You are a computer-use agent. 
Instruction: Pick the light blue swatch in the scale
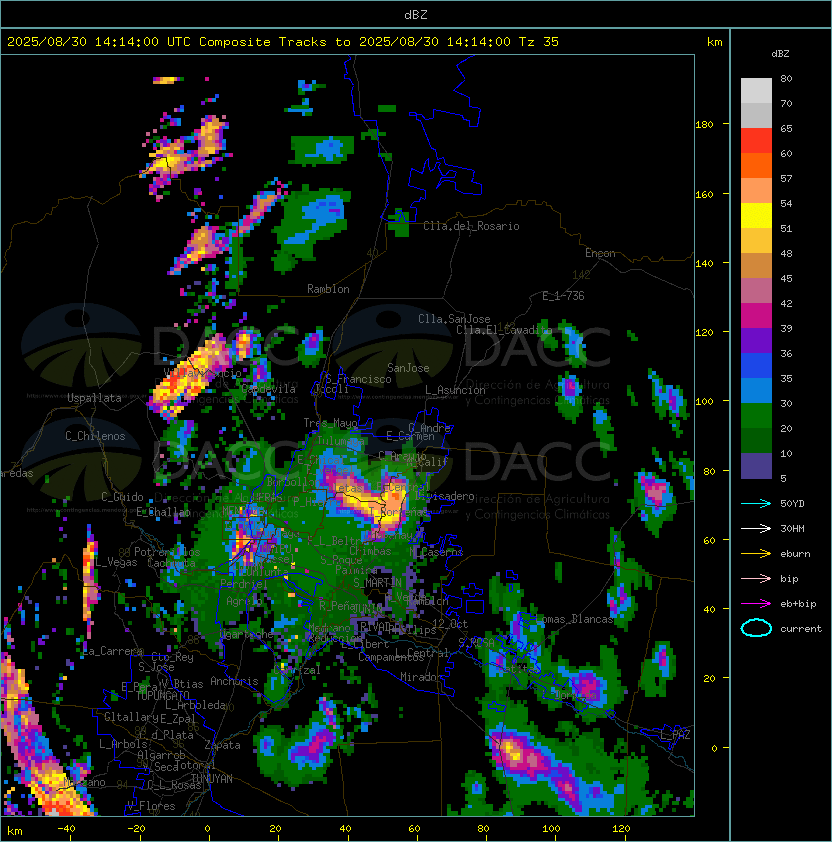pos(756,390)
